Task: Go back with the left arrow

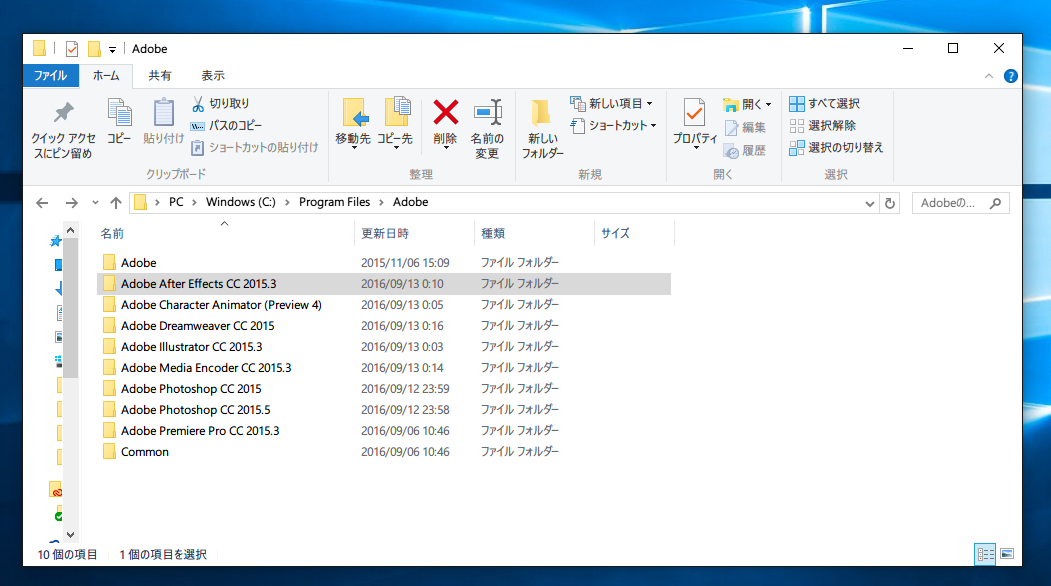Action: click(42, 202)
